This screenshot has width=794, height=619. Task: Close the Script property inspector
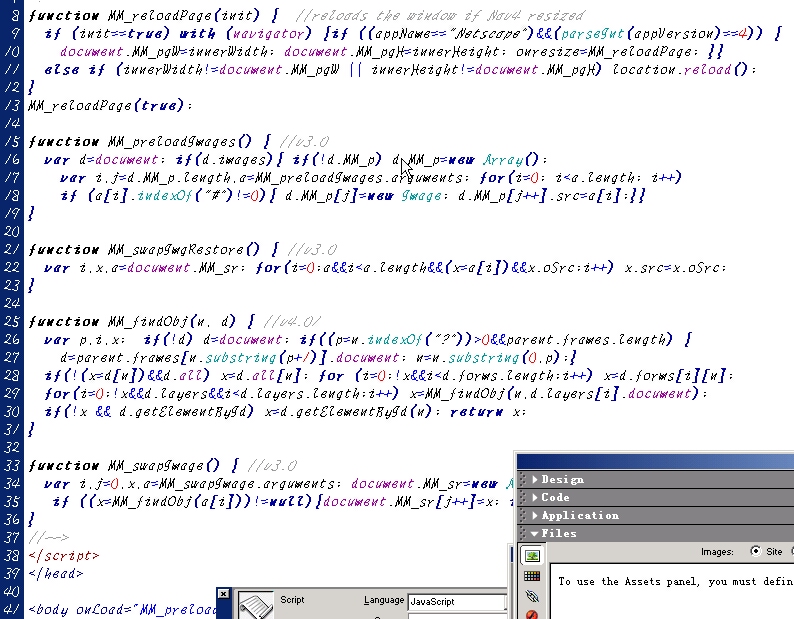click(x=223, y=593)
